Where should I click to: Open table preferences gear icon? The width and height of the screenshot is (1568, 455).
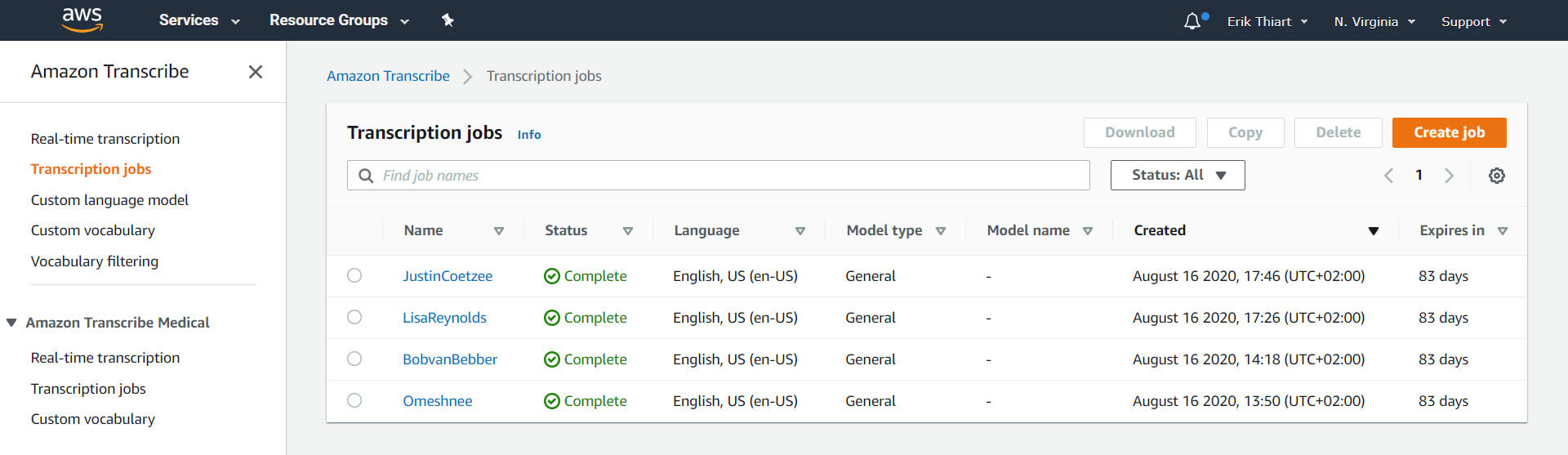pyautogui.click(x=1496, y=176)
